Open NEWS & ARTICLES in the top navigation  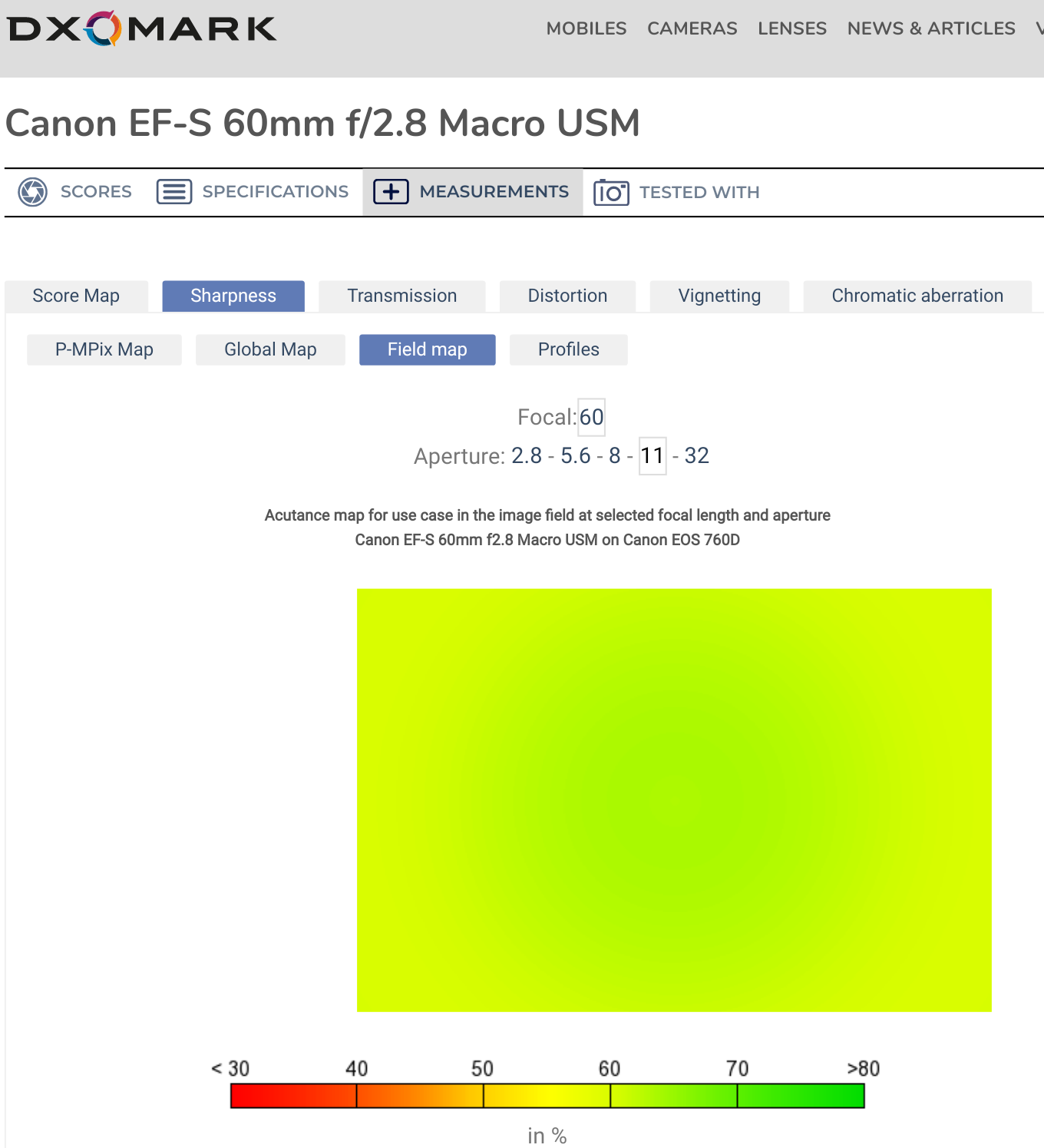(x=931, y=28)
